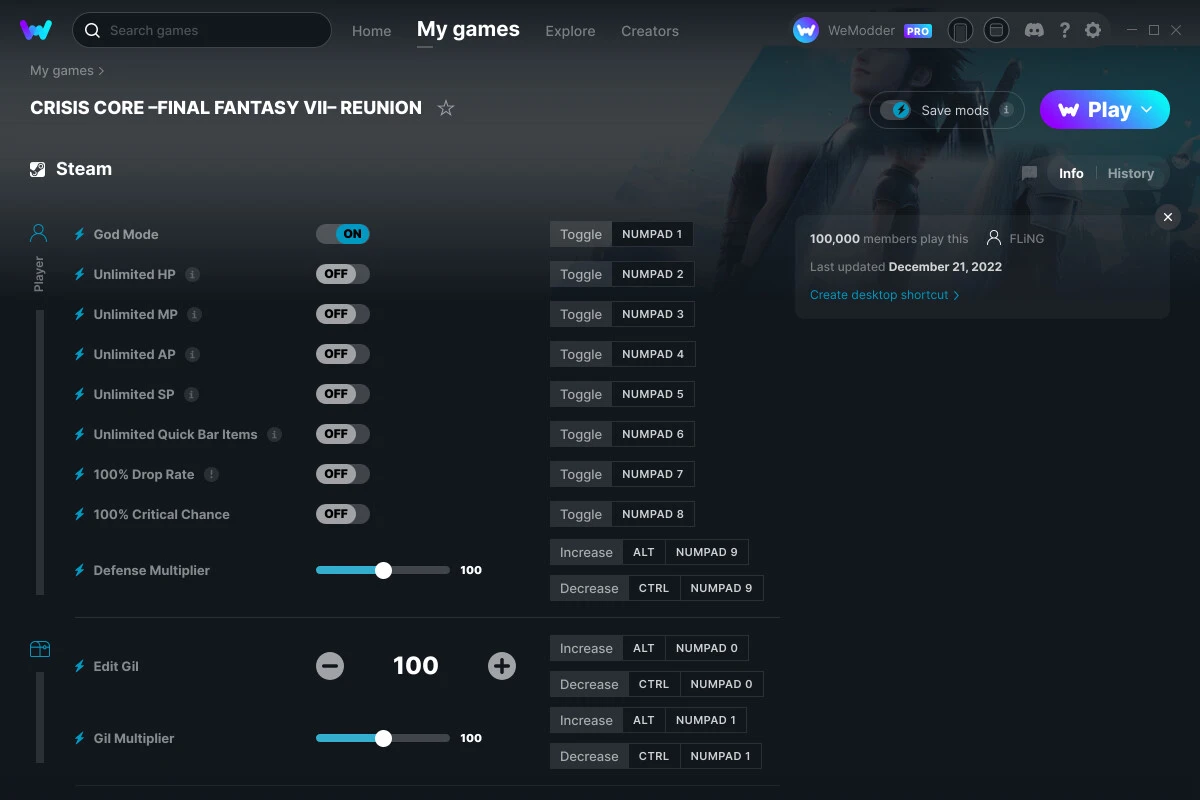Click Toggle hotkey button for God Mode

[581, 234]
